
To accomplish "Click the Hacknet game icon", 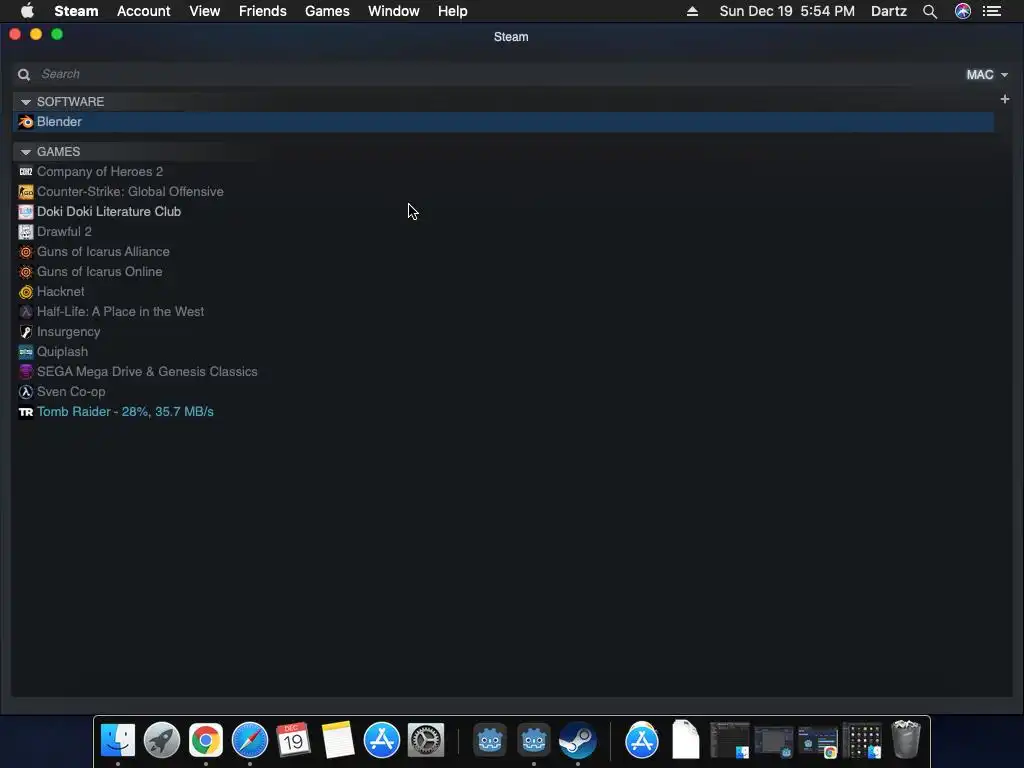I will 25,292.
